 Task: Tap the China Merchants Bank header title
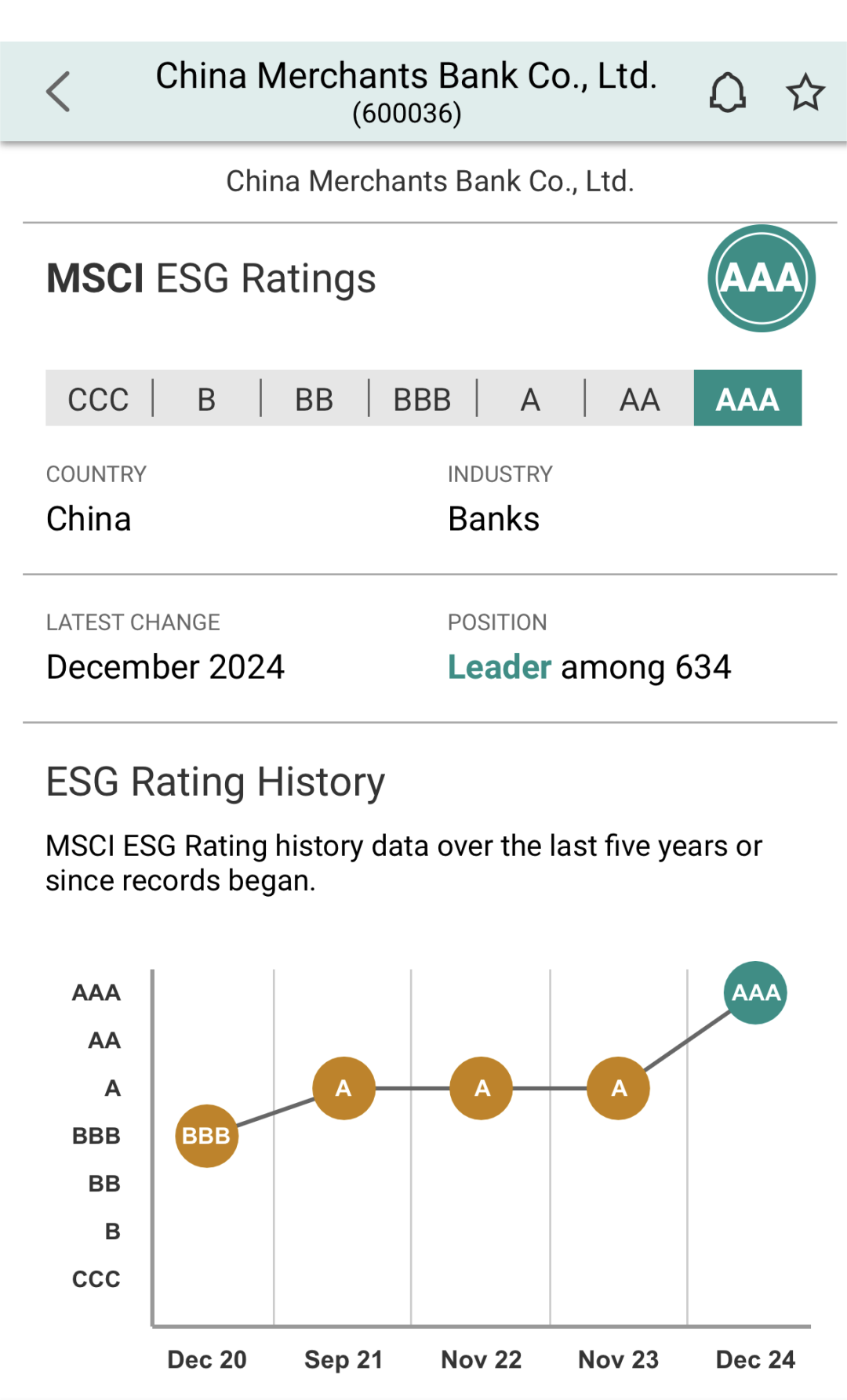pyautogui.click(x=406, y=77)
